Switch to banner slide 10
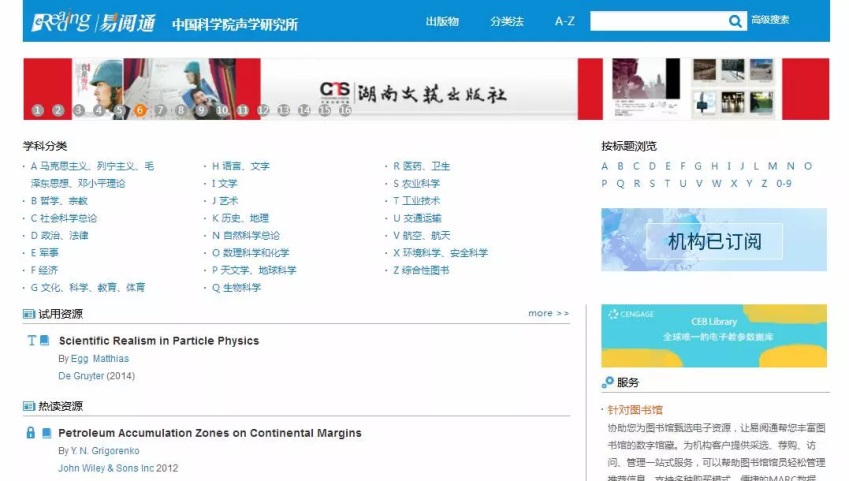The image size is (849, 481). [222, 111]
